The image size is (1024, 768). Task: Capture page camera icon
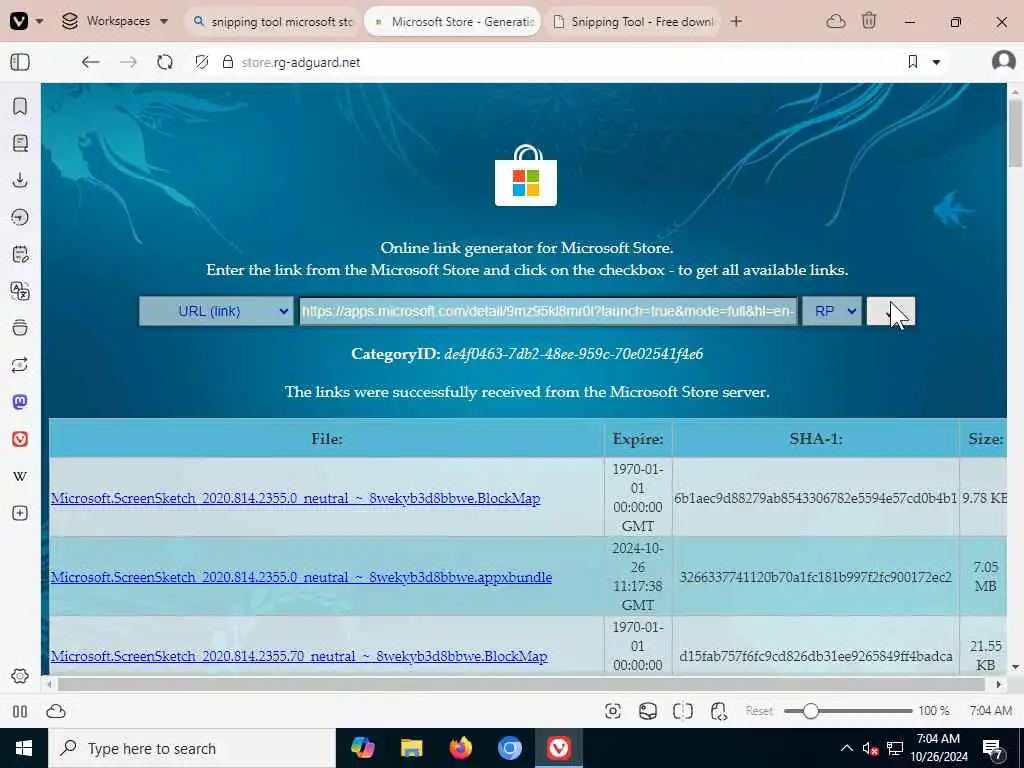point(613,711)
